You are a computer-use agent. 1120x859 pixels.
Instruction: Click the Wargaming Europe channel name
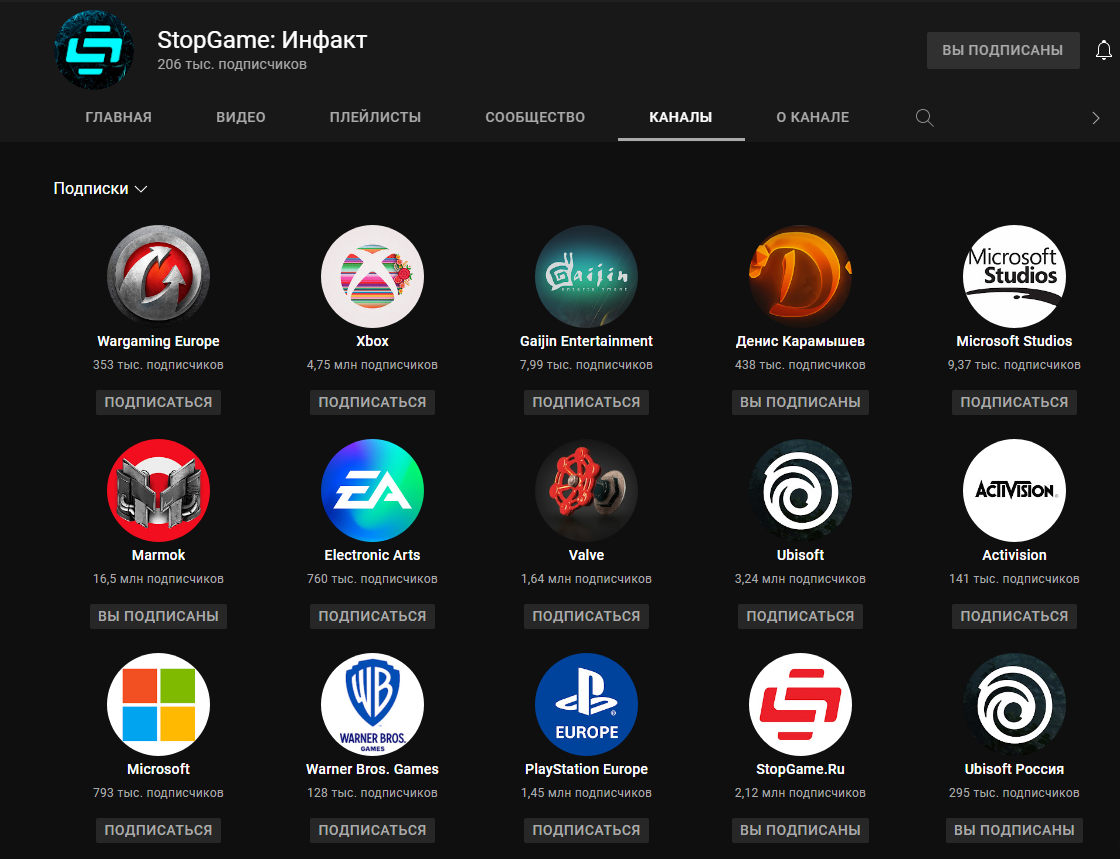158,341
